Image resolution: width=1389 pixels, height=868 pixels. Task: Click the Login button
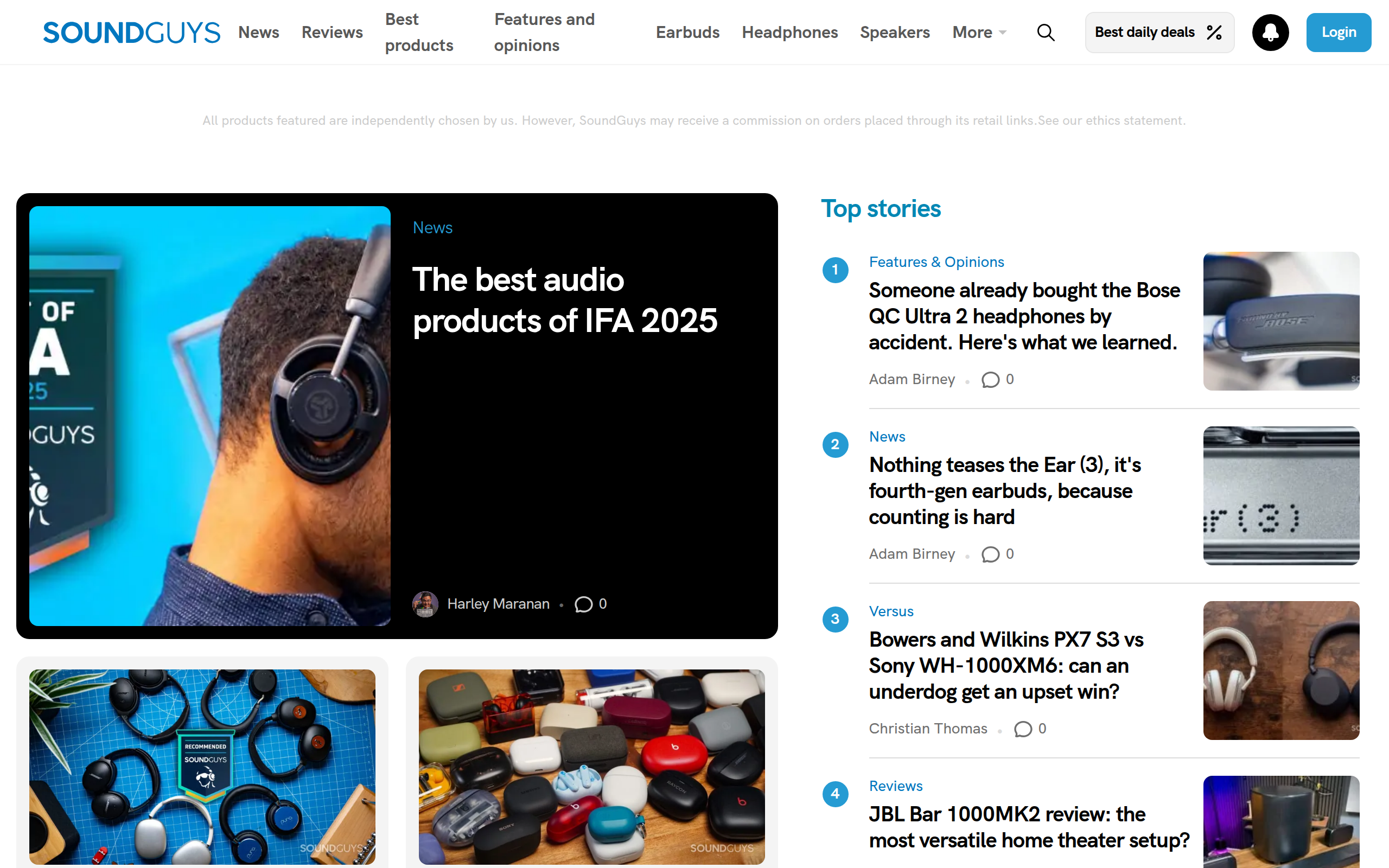(x=1339, y=33)
